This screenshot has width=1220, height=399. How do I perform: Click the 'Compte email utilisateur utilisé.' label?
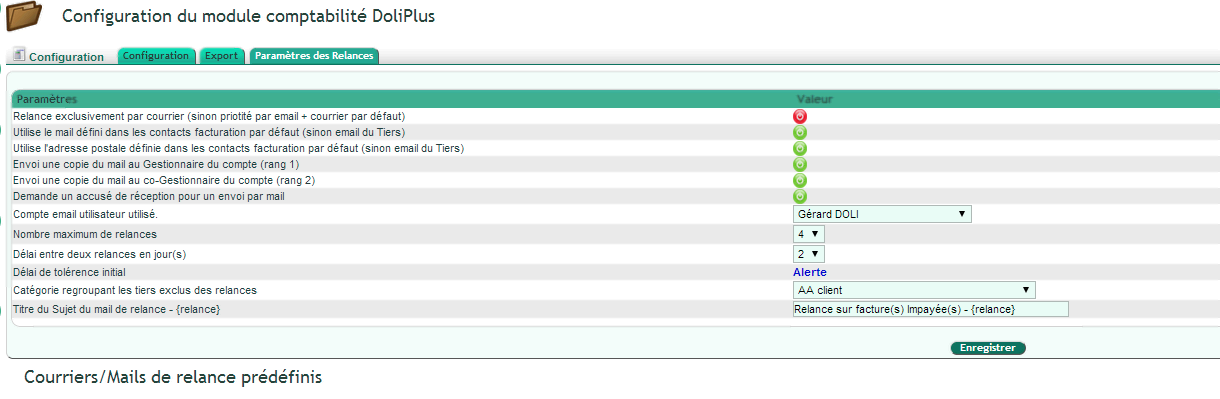point(85,214)
